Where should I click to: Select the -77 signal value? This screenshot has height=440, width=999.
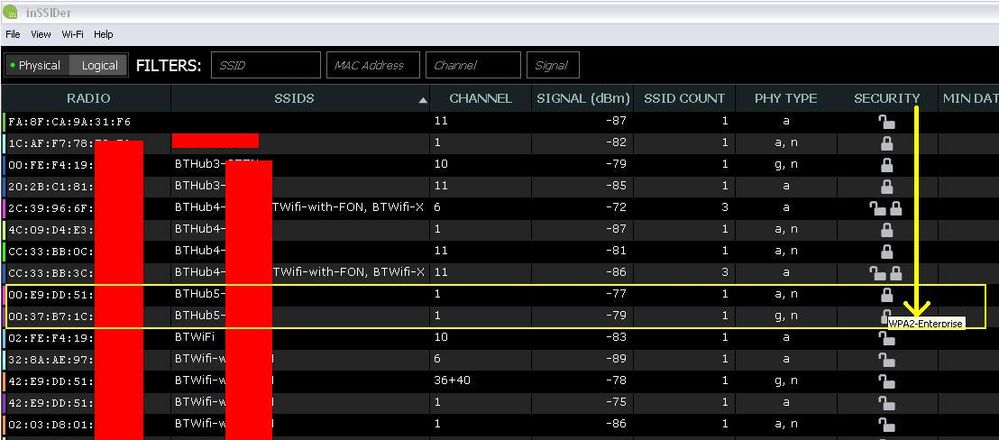(x=617, y=295)
